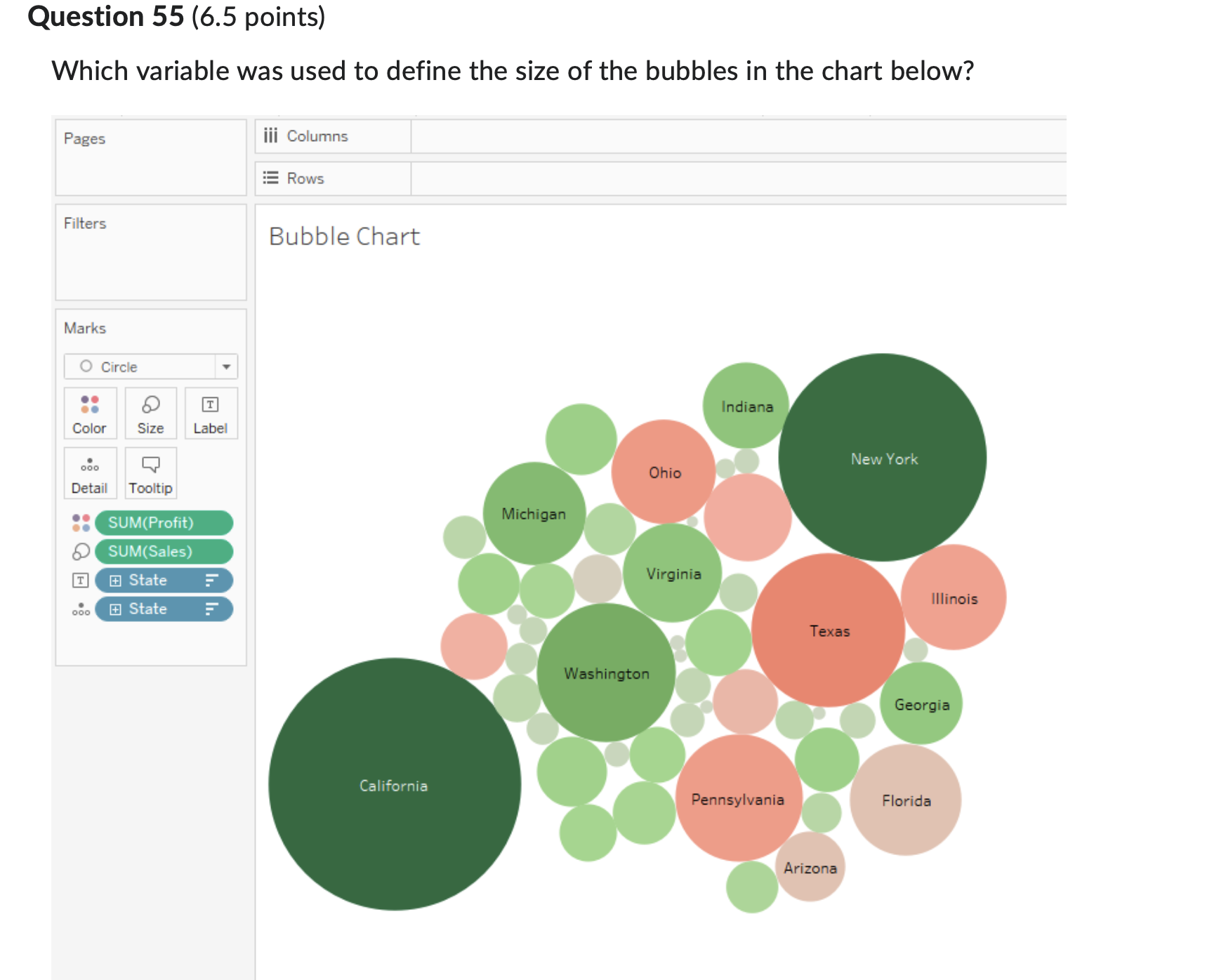This screenshot has width=1226, height=980.
Task: Select the Indiana bubble
Action: point(746,406)
